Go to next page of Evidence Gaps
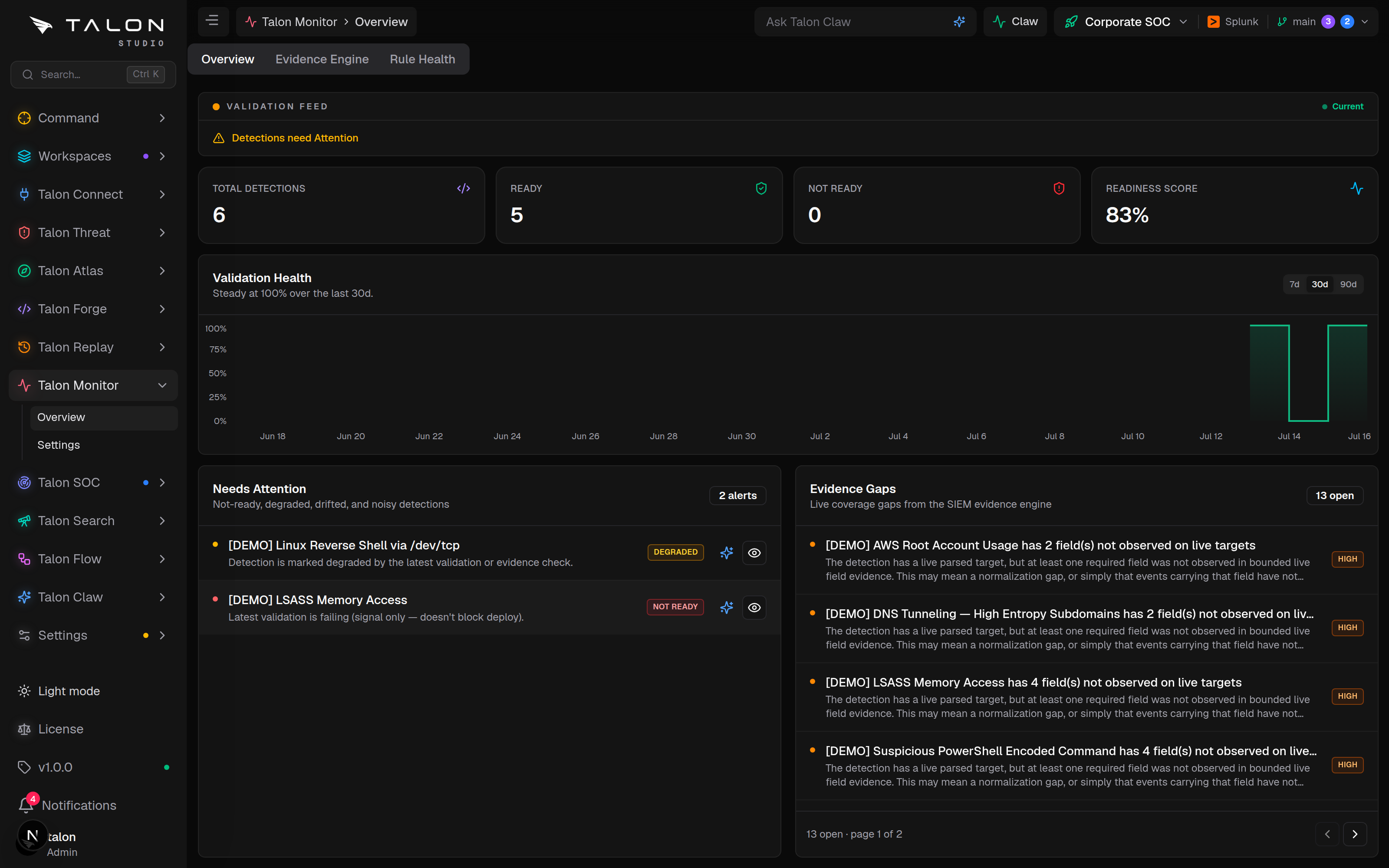1389x868 pixels. 1355,834
